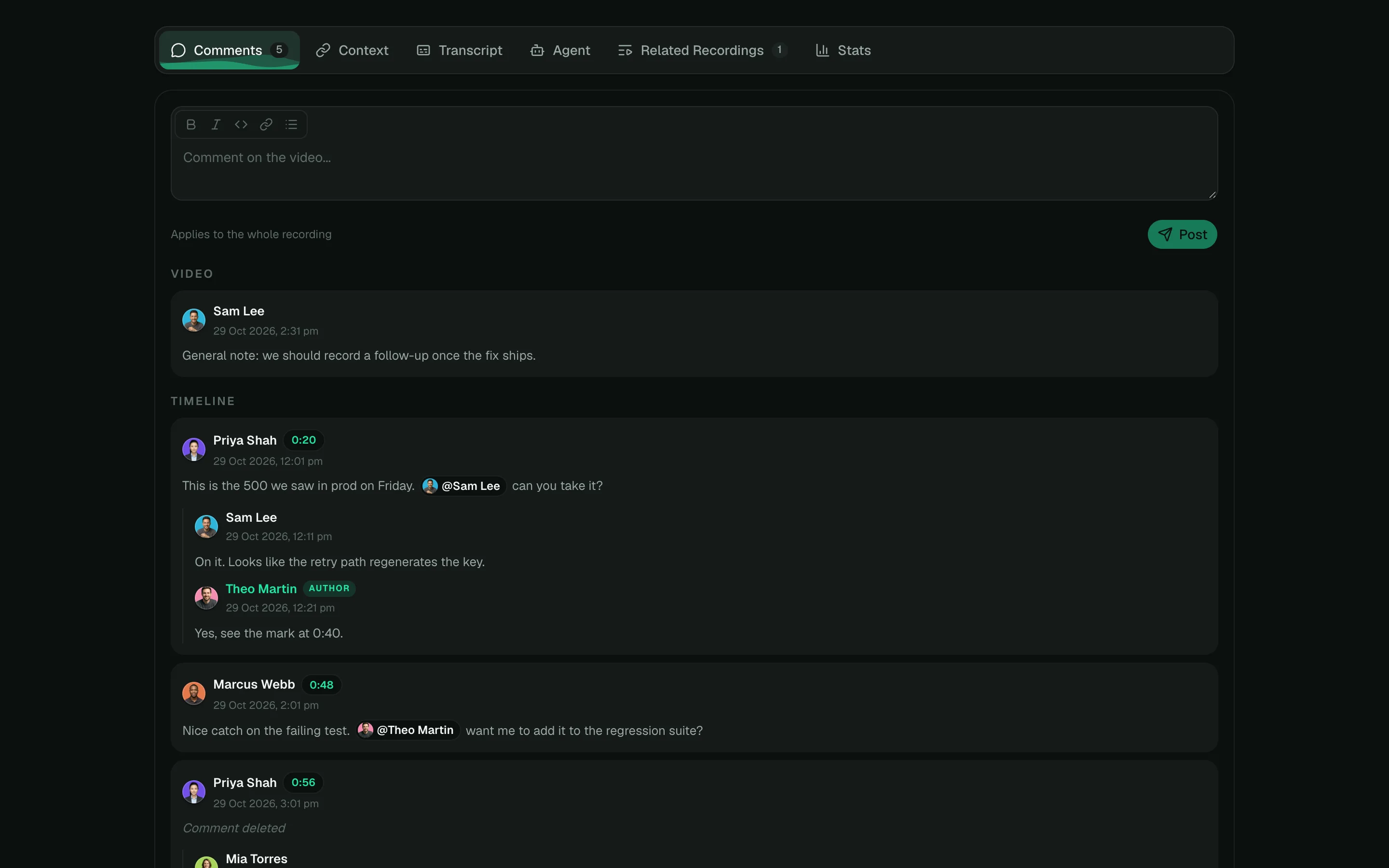The width and height of the screenshot is (1389, 868).
Task: Open the Comments tab
Action: (x=229, y=51)
